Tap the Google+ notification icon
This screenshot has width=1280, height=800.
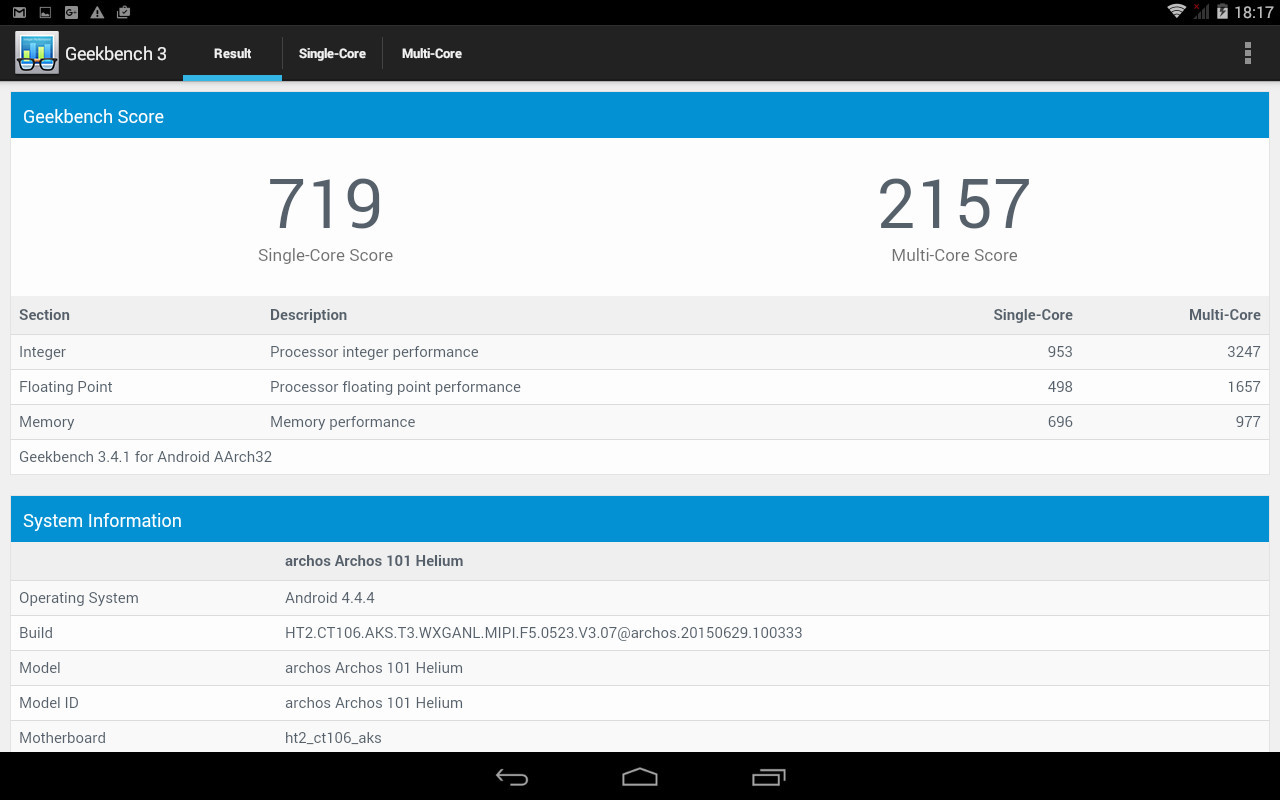(x=71, y=12)
